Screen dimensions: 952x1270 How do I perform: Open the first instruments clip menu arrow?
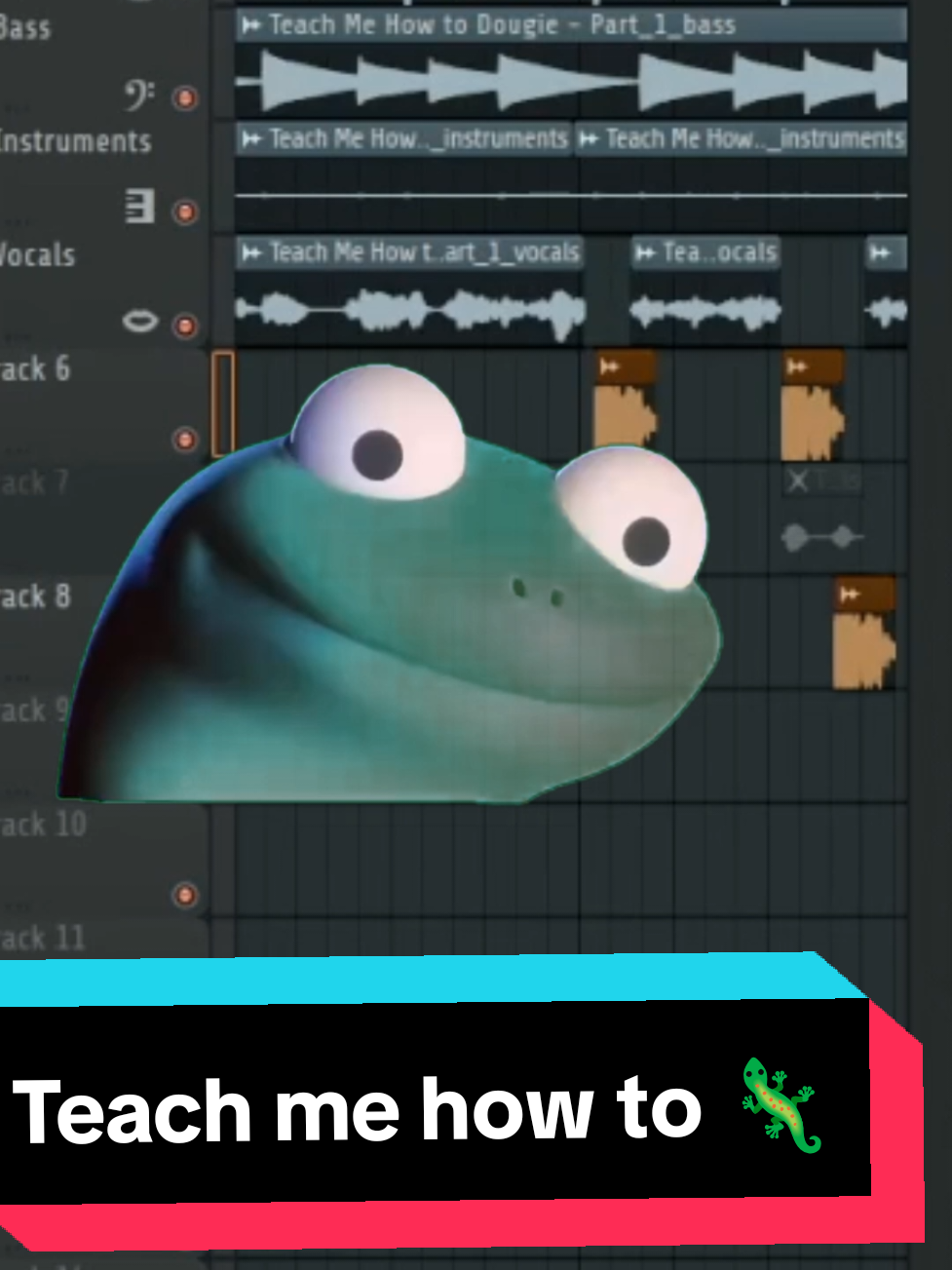coord(251,139)
